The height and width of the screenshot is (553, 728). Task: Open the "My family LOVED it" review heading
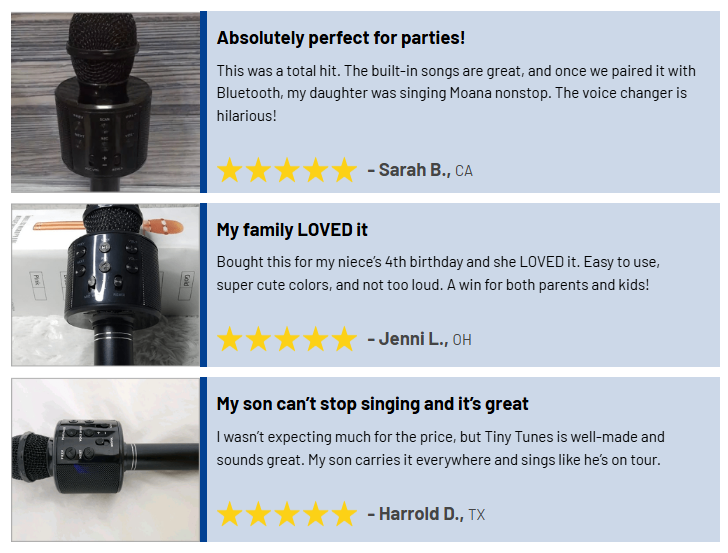click(x=292, y=230)
